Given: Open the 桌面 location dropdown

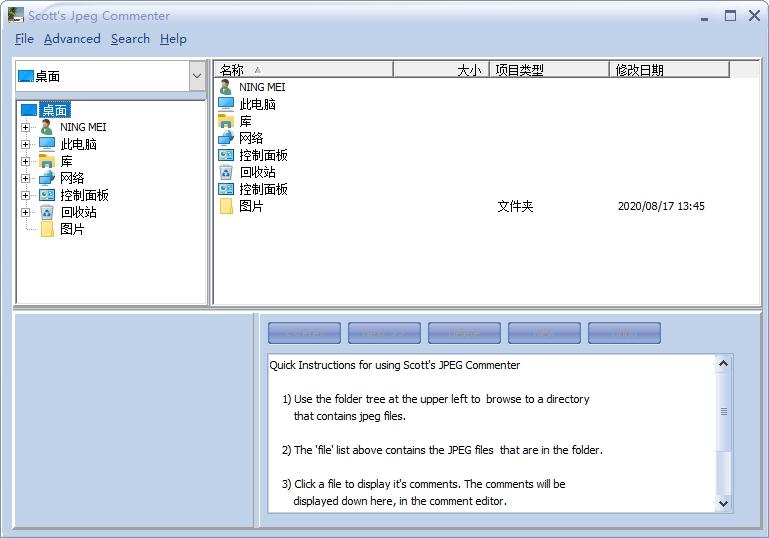Looking at the screenshot, I should [x=196, y=76].
